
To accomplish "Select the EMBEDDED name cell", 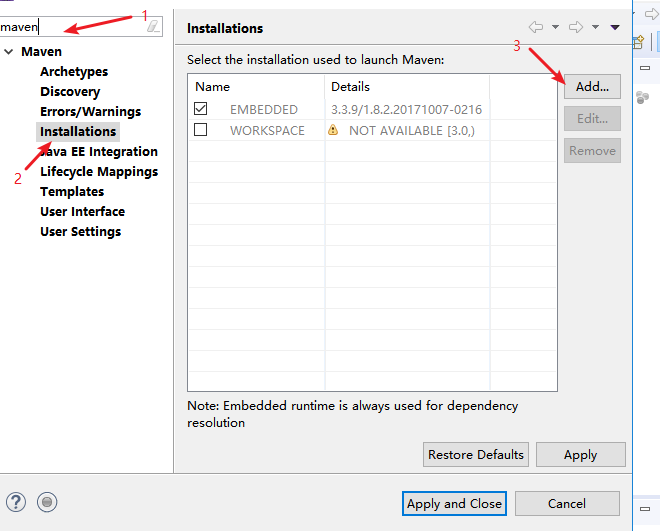I will click(x=264, y=109).
